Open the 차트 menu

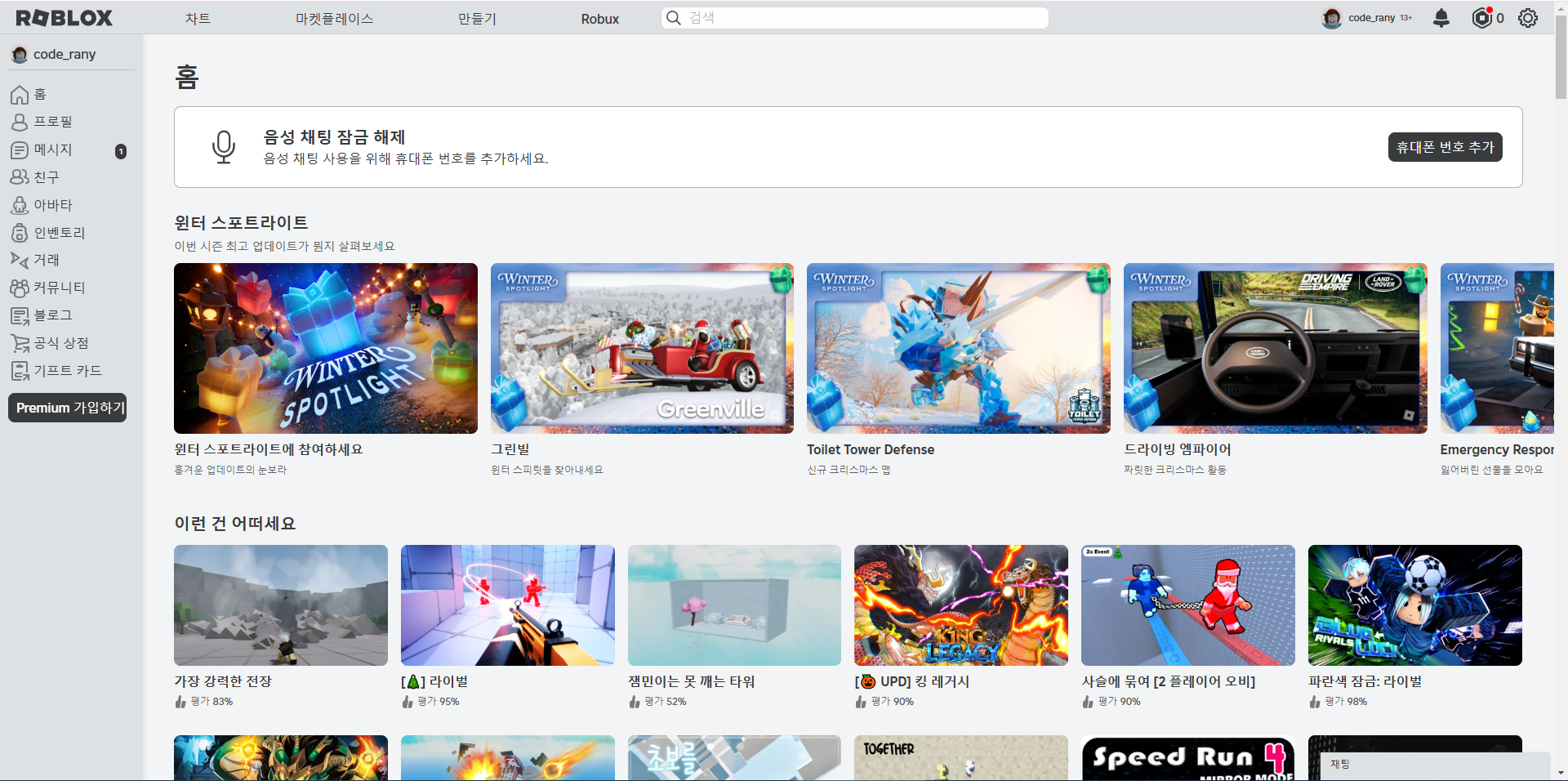point(198,18)
